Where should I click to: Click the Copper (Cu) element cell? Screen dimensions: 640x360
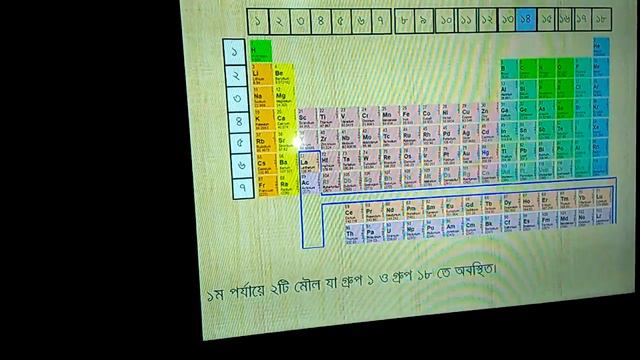pos(469,113)
